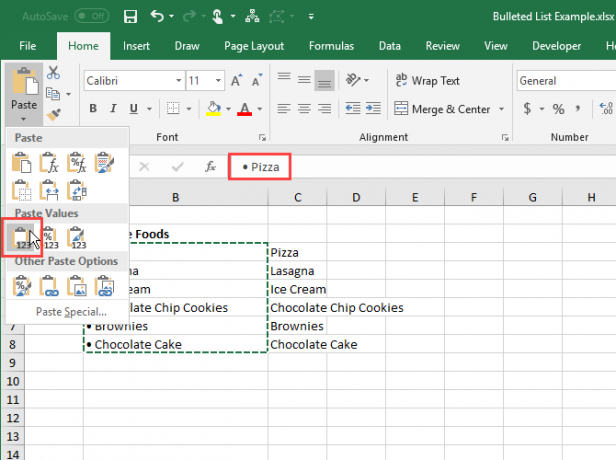Choose Paste Link option
This screenshot has height=460, width=616.
point(49,286)
